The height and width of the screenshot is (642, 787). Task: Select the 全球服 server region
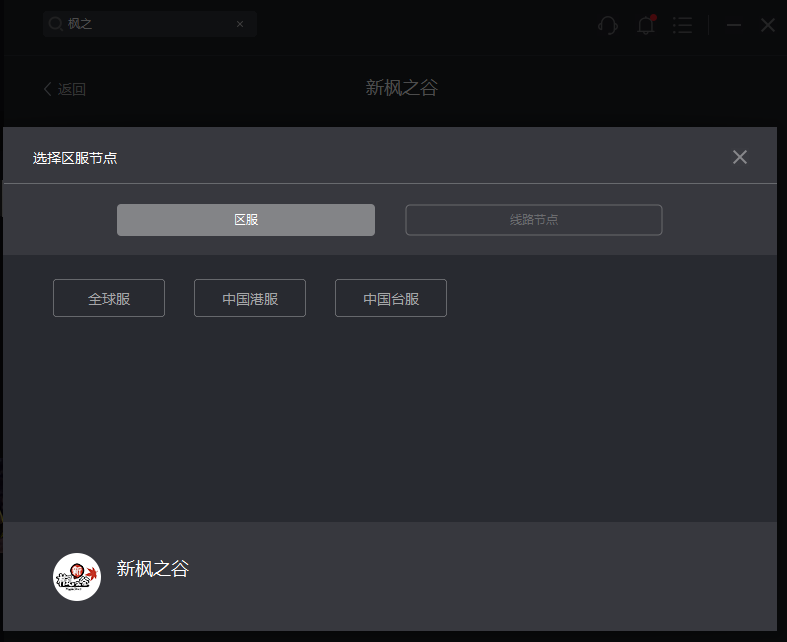[109, 298]
